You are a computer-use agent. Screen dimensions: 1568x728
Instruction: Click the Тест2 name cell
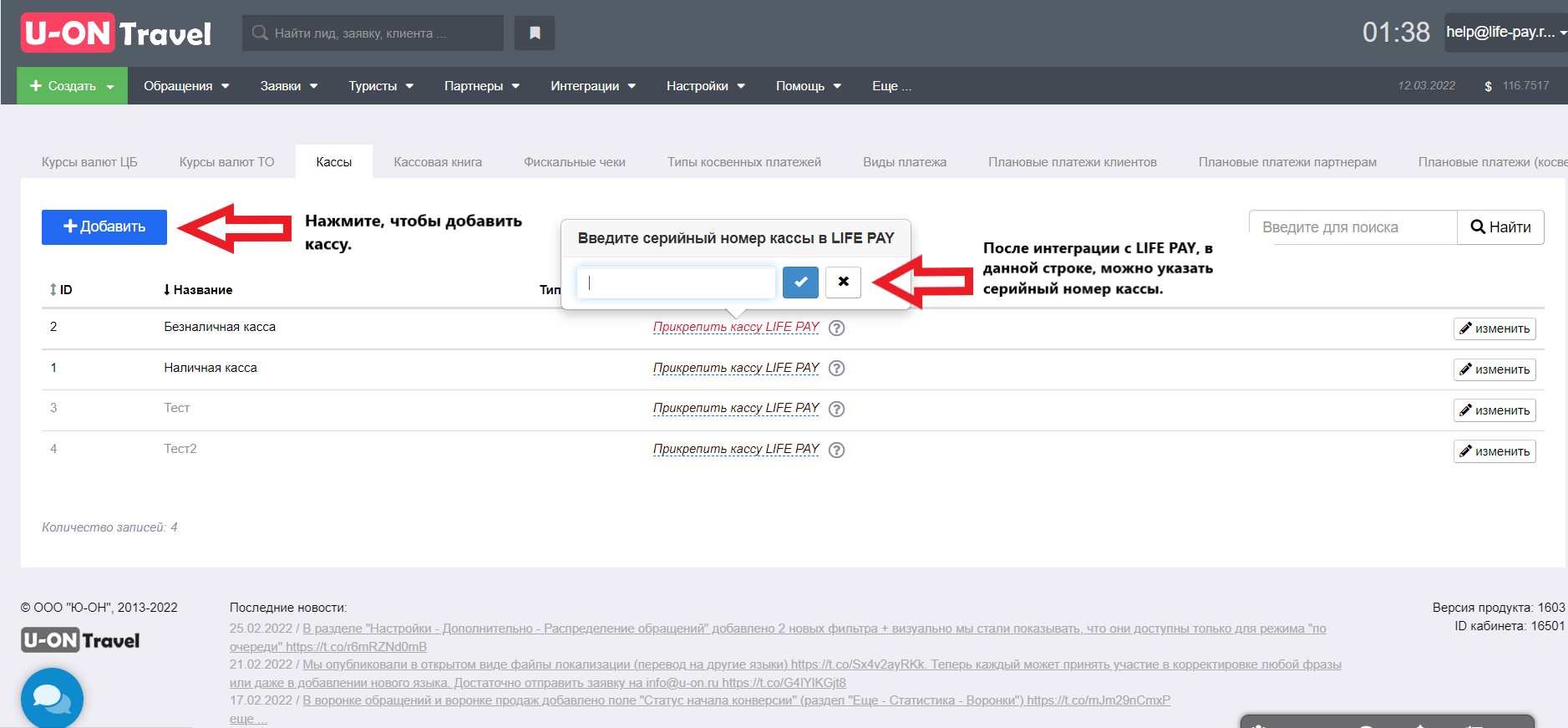[180, 449]
